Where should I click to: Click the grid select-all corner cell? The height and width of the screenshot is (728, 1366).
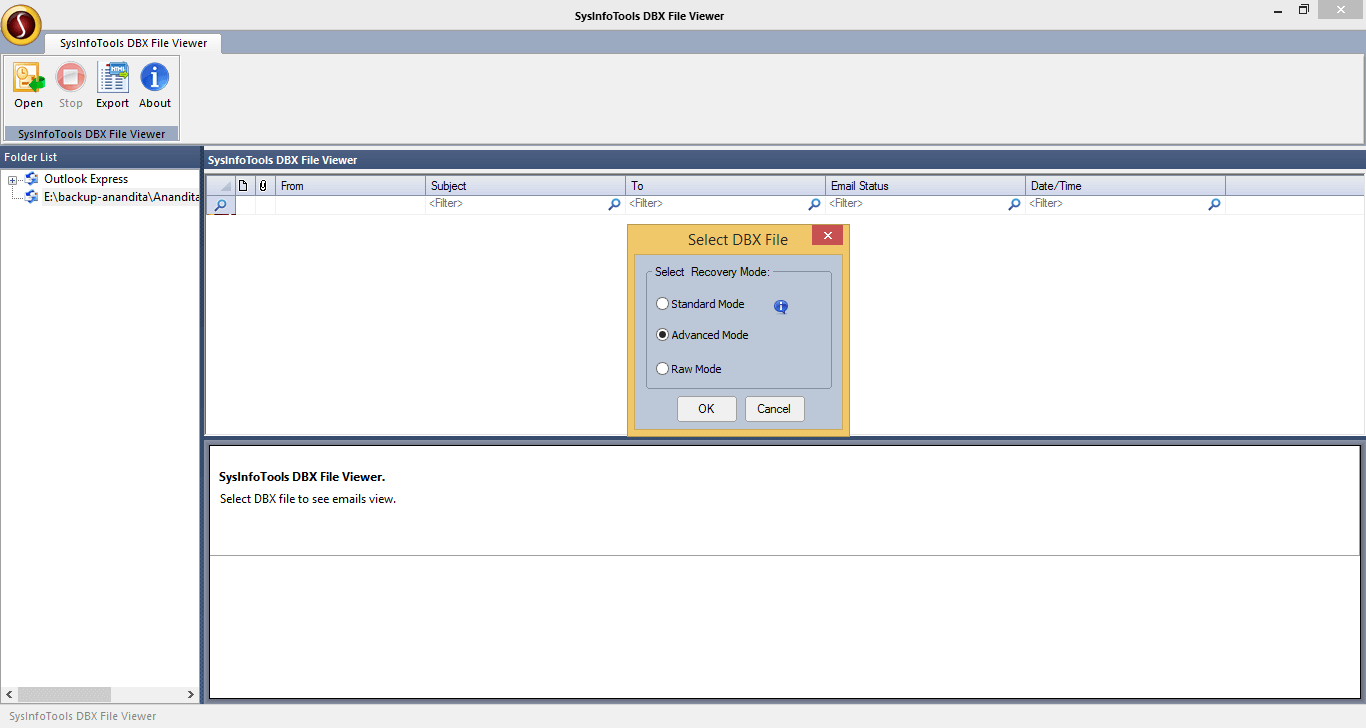pyautogui.click(x=220, y=185)
